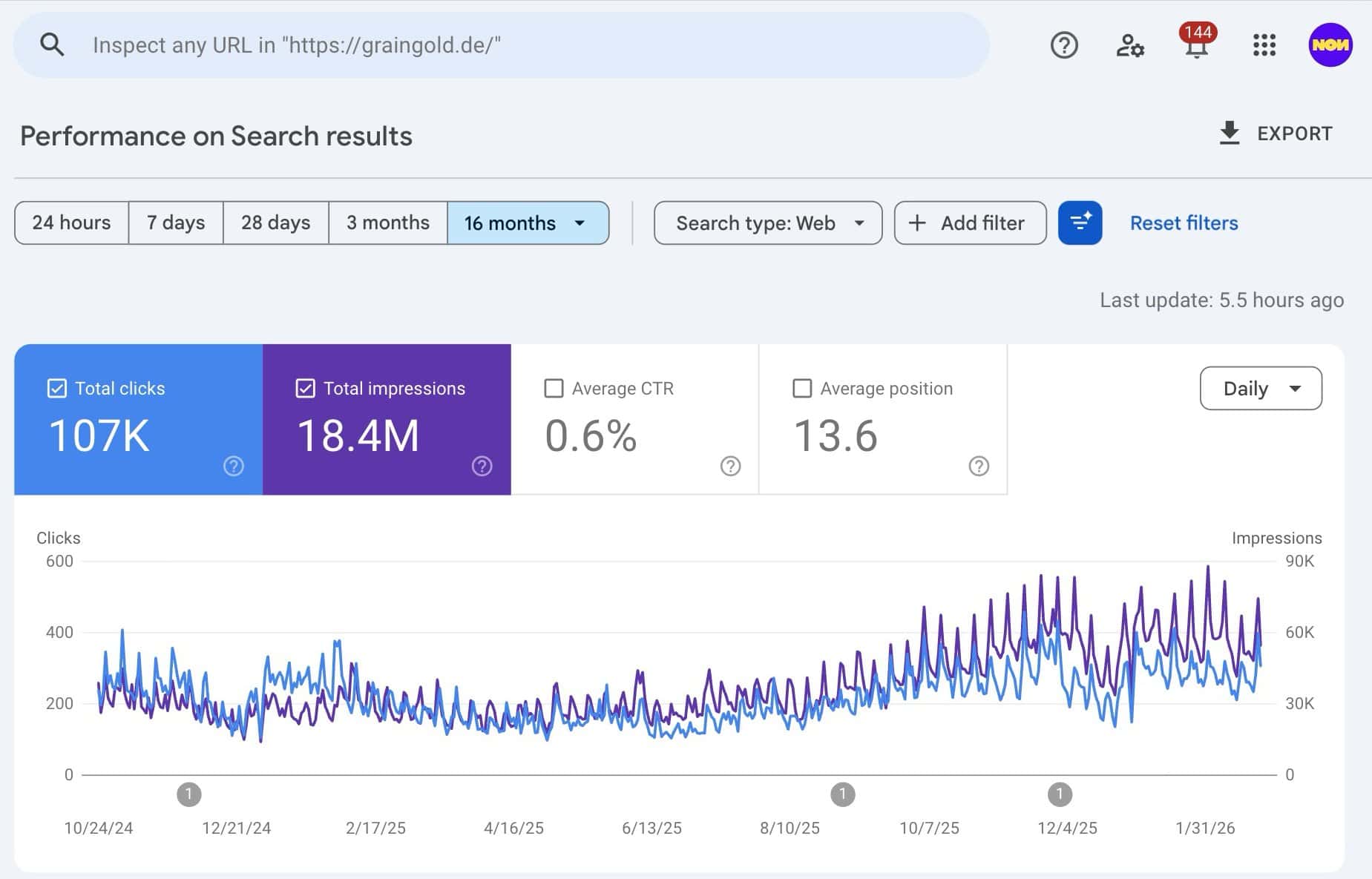
Task: Open the 16 months date range dropdown
Action: 528,223
